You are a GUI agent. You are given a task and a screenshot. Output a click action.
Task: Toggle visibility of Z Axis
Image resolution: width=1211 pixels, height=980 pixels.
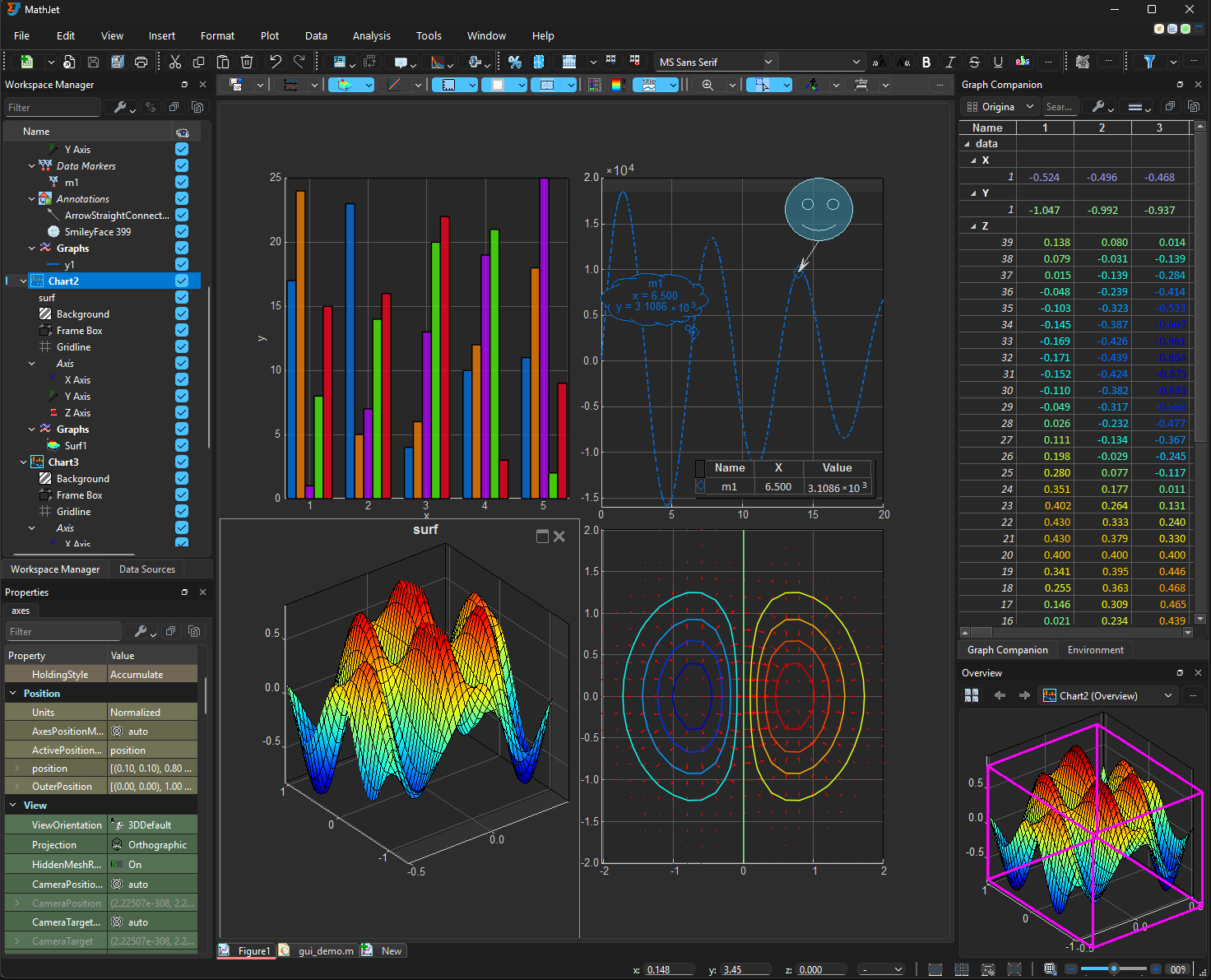[x=182, y=412]
